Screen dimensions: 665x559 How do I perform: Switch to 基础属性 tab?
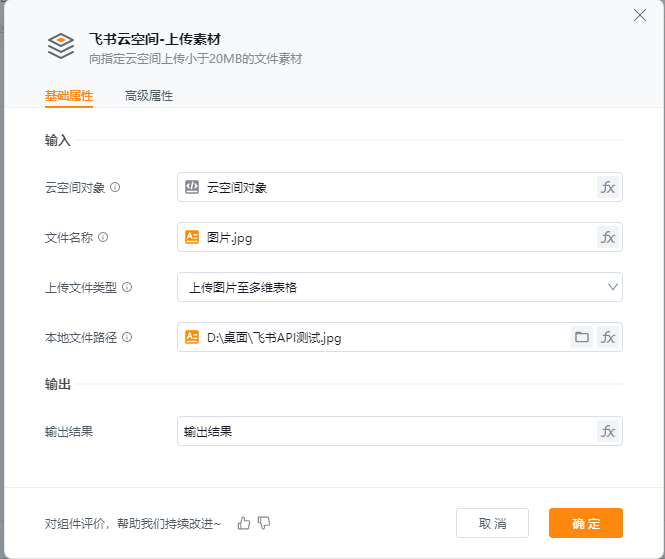click(x=69, y=96)
